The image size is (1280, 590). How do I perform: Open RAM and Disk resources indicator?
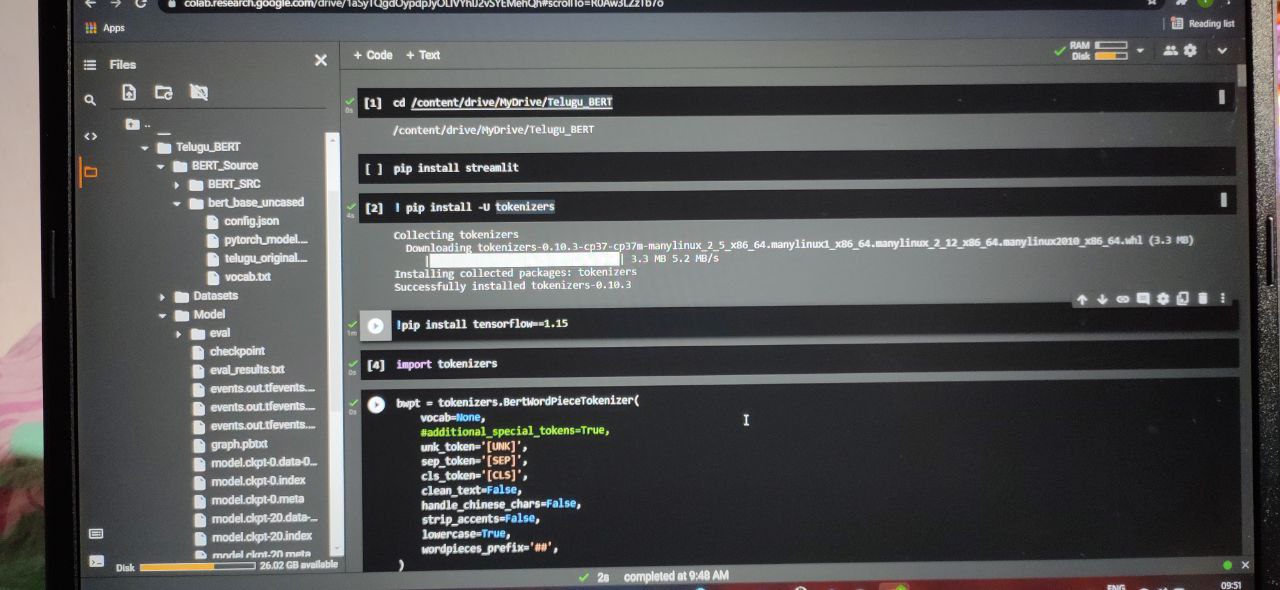pyautogui.click(x=1099, y=50)
